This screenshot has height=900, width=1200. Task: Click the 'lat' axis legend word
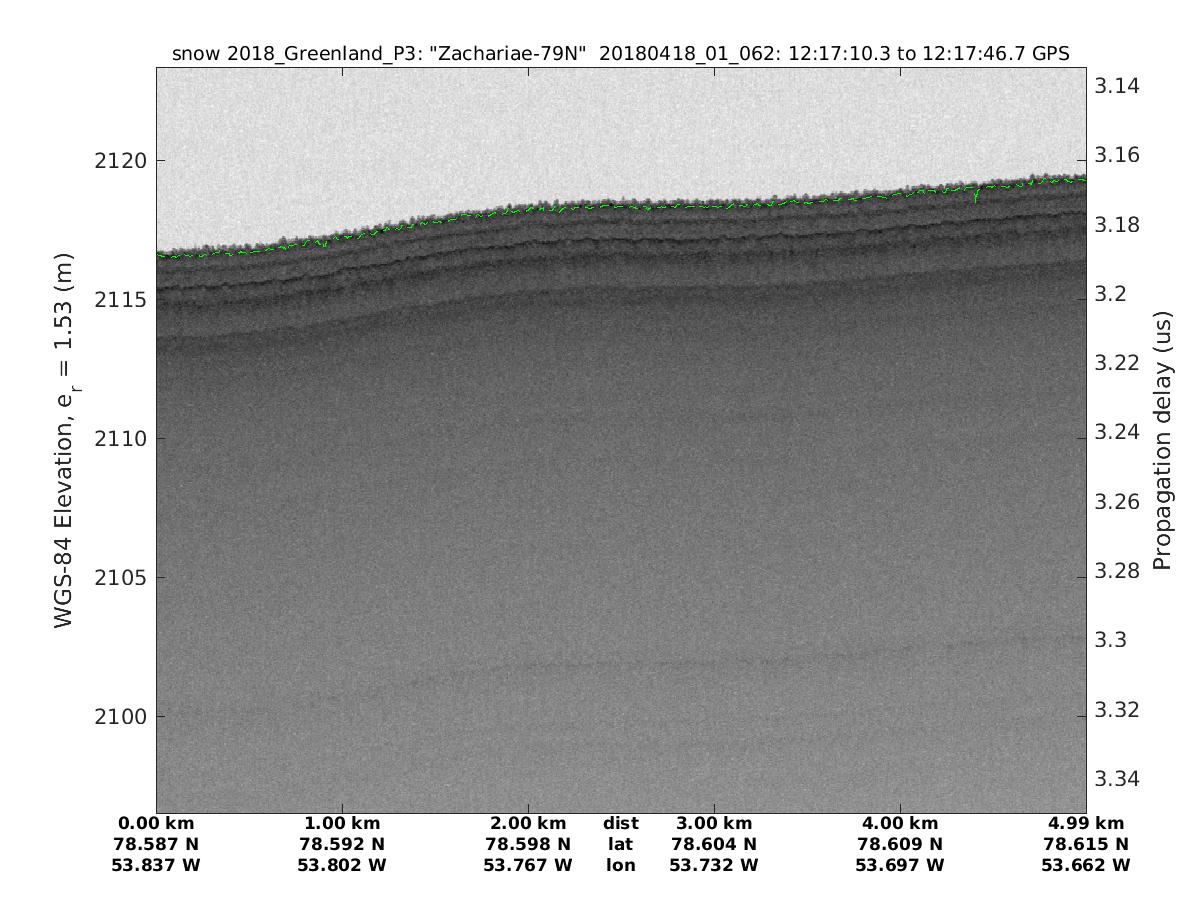click(621, 845)
